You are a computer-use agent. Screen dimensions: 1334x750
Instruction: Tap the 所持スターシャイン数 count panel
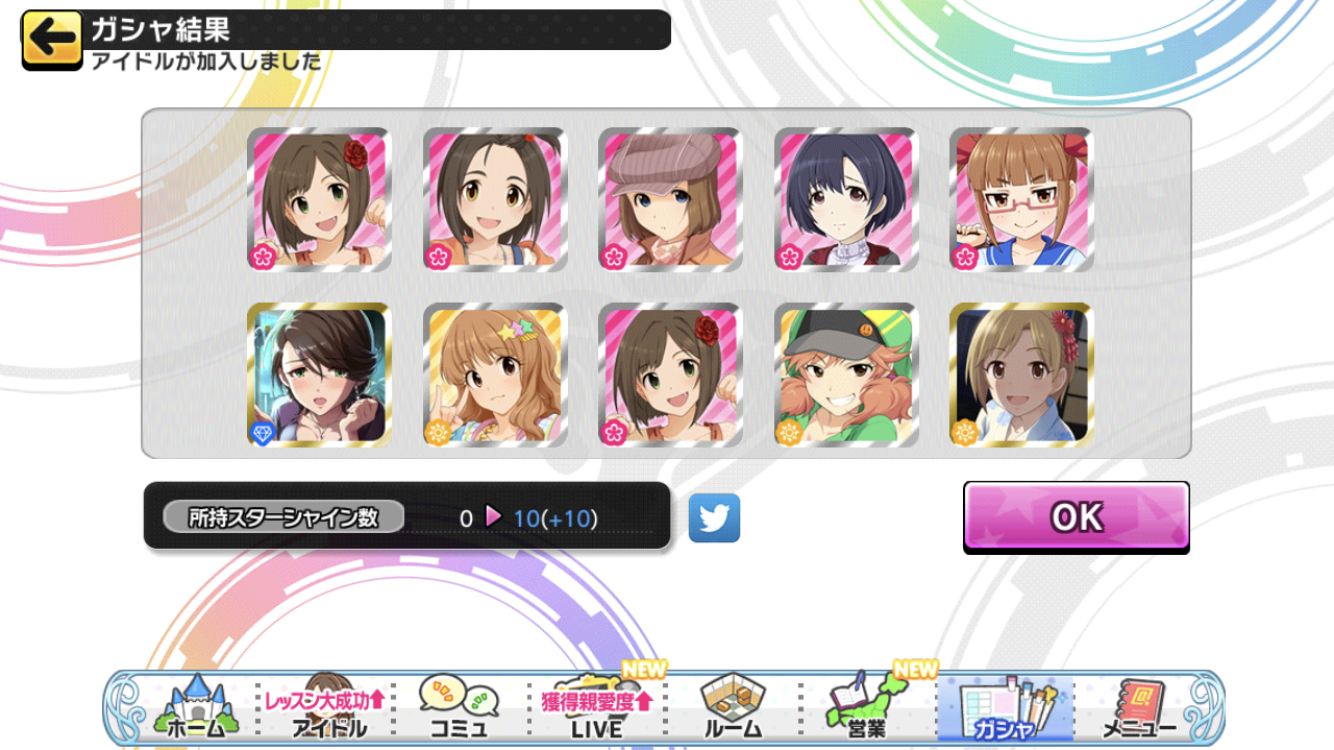click(x=407, y=516)
